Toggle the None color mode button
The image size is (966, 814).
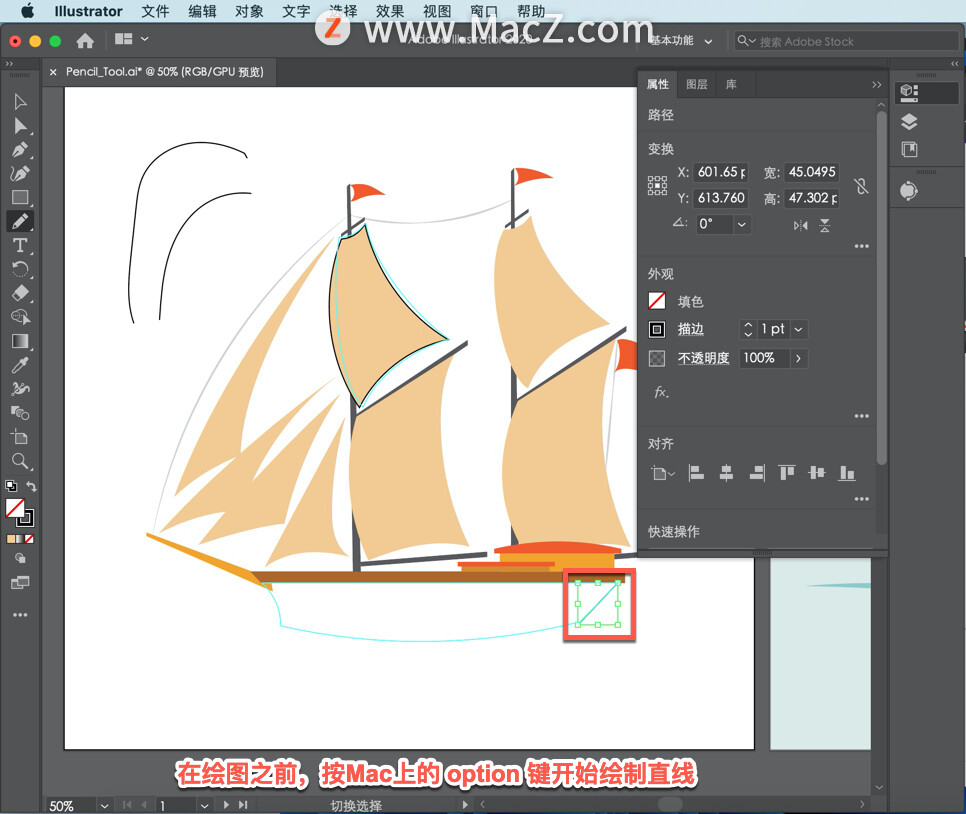(x=29, y=539)
